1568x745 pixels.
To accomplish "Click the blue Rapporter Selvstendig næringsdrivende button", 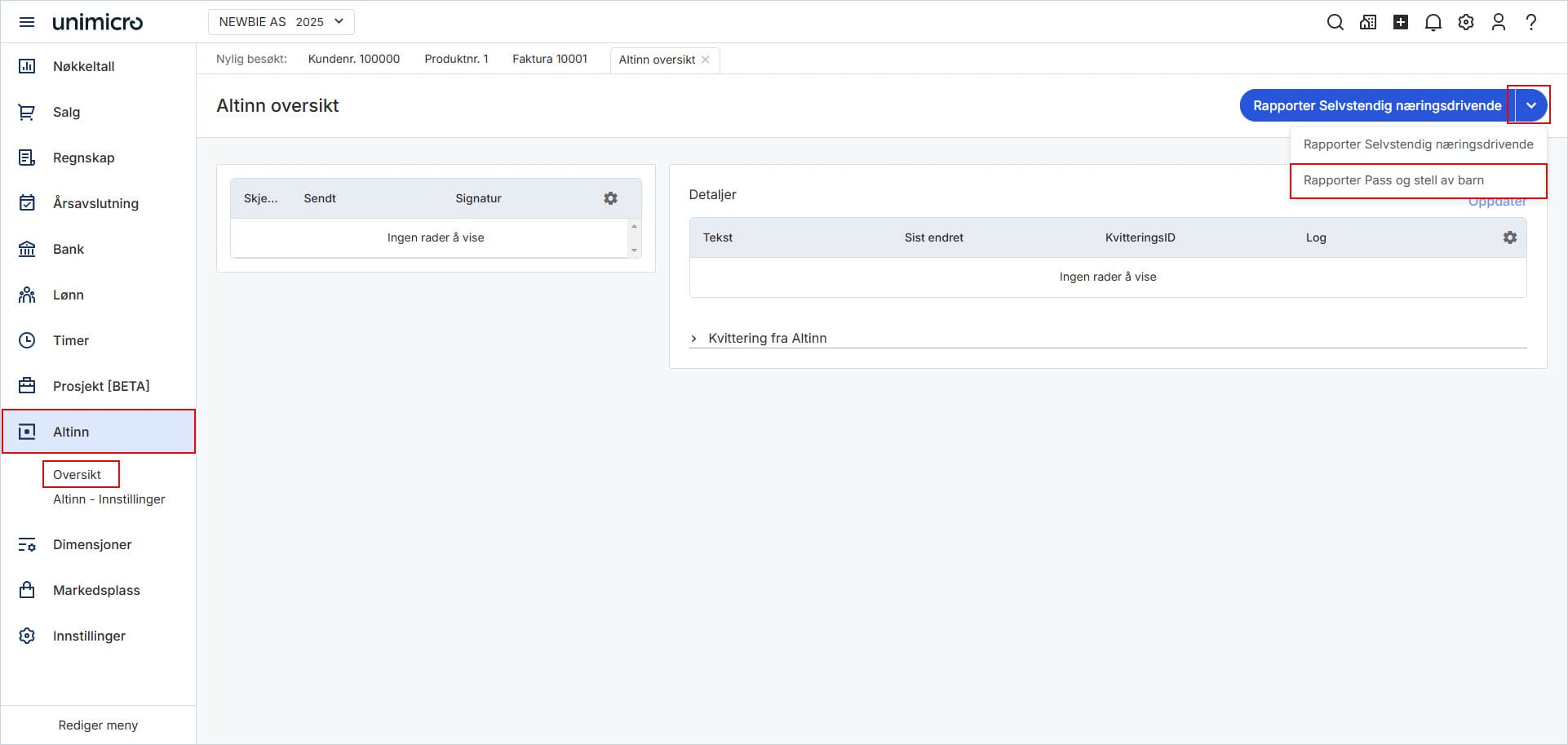I will (1377, 105).
